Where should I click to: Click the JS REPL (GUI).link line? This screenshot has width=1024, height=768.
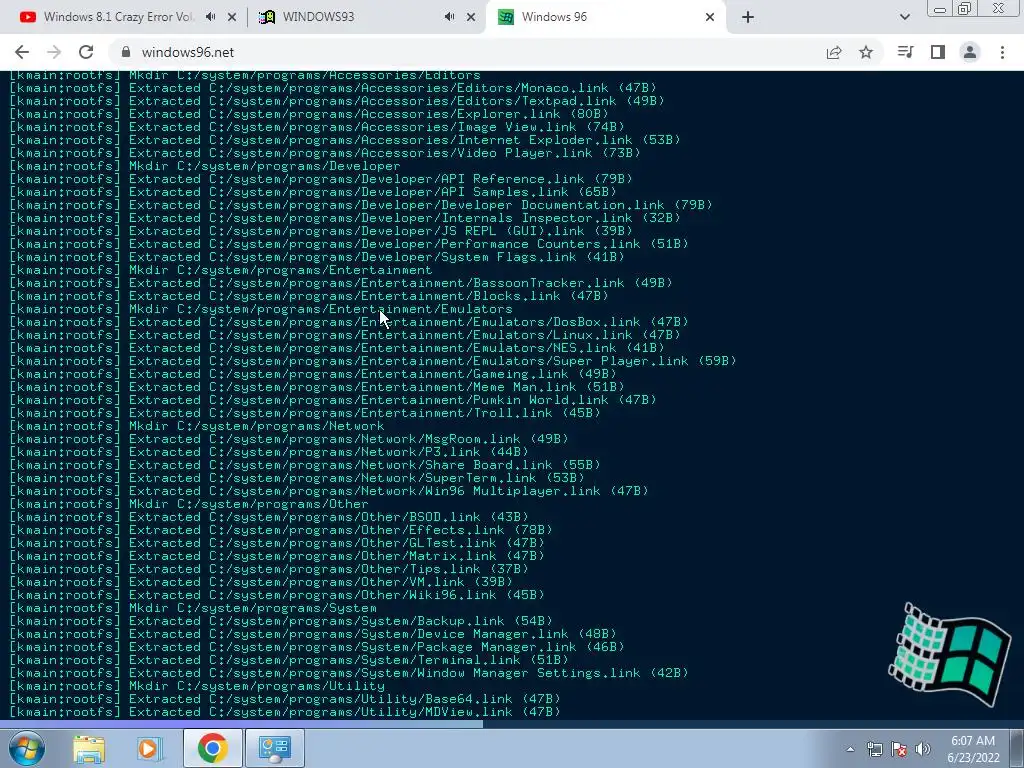click(x=321, y=231)
